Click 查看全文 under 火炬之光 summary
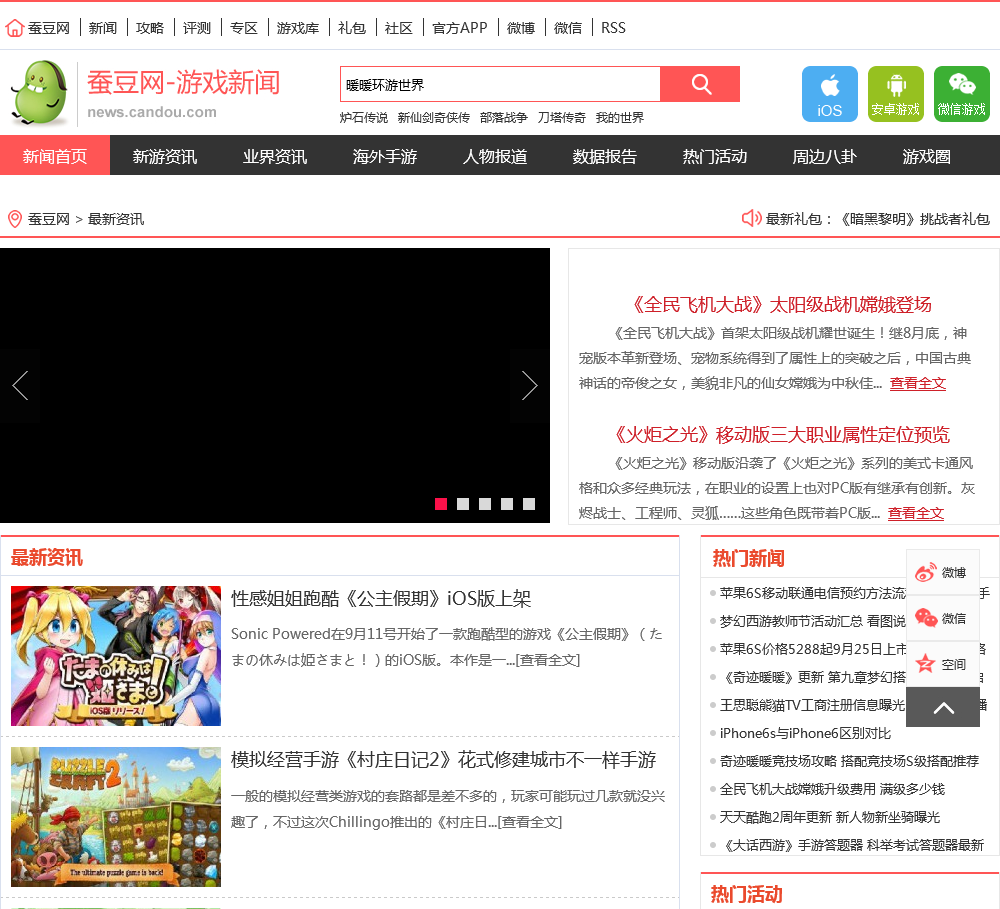Image resolution: width=1000 pixels, height=909 pixels. [x=916, y=514]
